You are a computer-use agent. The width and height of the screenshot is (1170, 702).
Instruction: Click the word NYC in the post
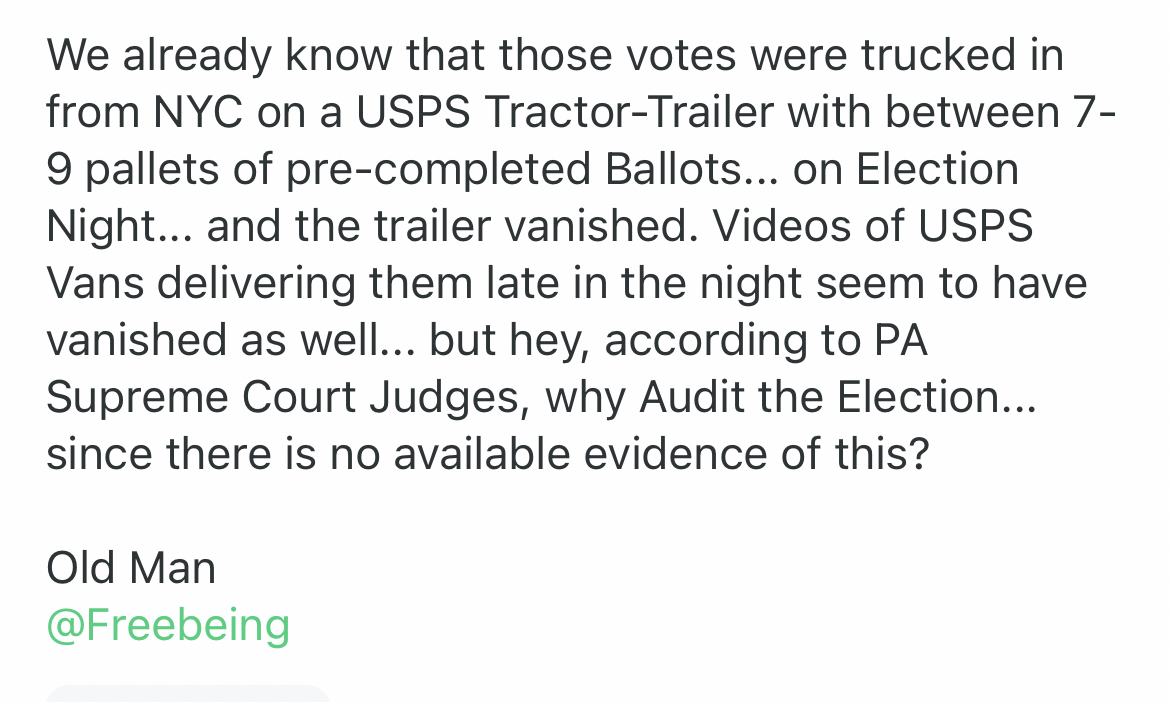(198, 113)
